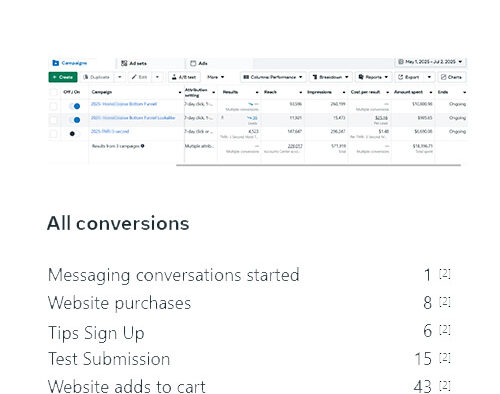The width and height of the screenshot is (500, 394).
Task: Click the 'Test Submission' label
Action: click(x=109, y=359)
